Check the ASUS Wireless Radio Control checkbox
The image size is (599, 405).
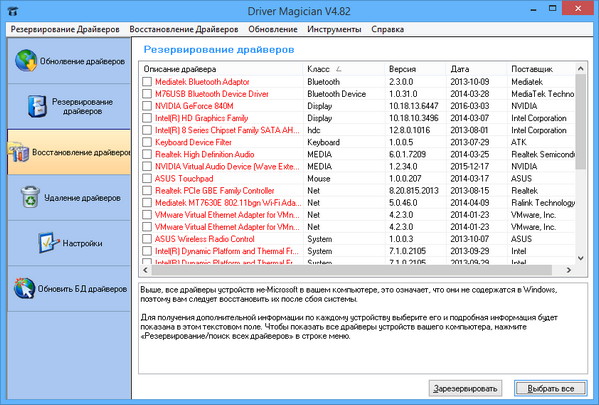click(x=147, y=239)
